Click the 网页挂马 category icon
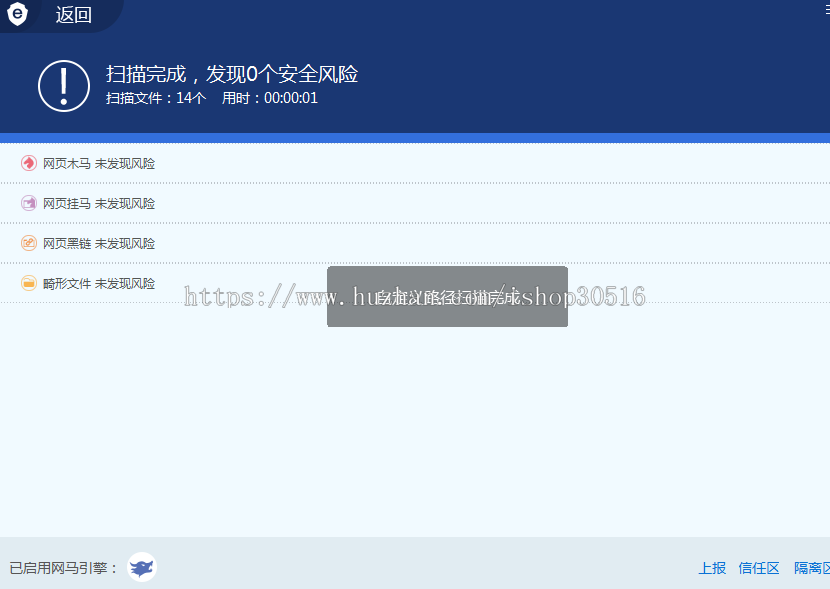The image size is (830, 589). (x=27, y=203)
